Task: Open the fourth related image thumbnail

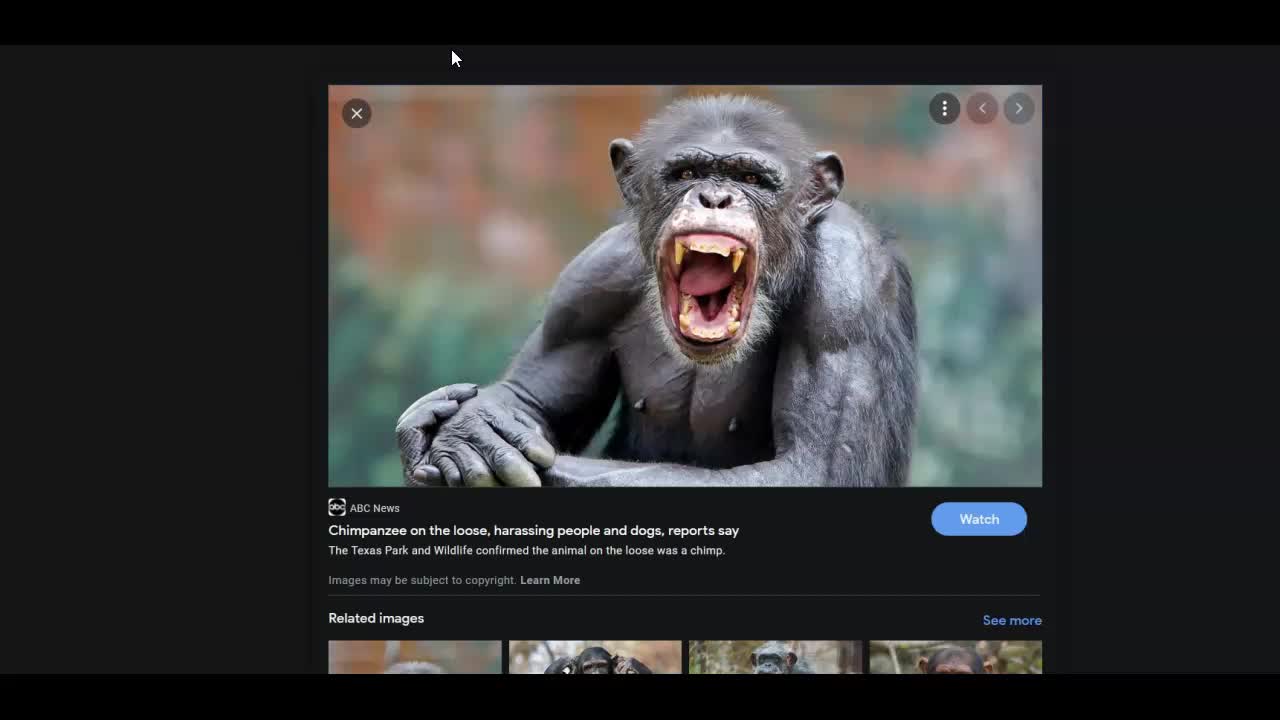Action: (x=955, y=657)
